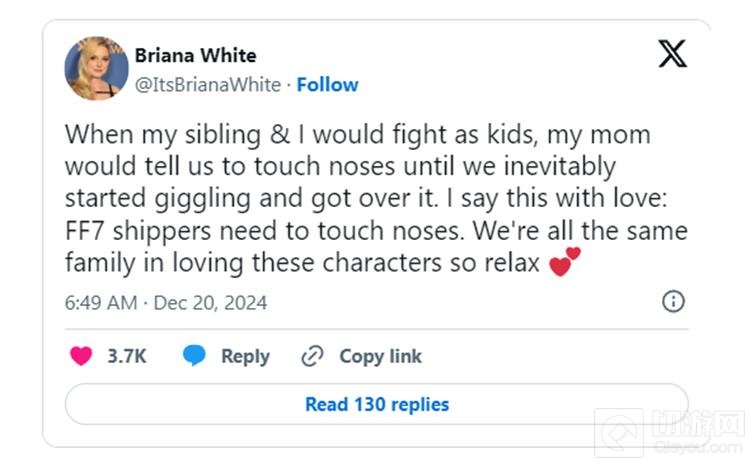The height and width of the screenshot is (463, 750).
Task: Click the two hearts emoji in tweet
Action: (566, 265)
